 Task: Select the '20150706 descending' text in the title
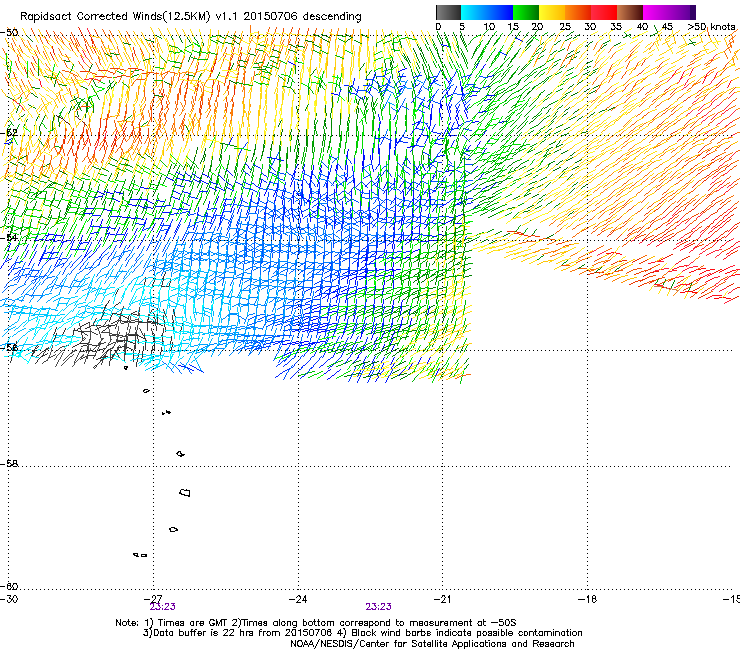click(302, 17)
